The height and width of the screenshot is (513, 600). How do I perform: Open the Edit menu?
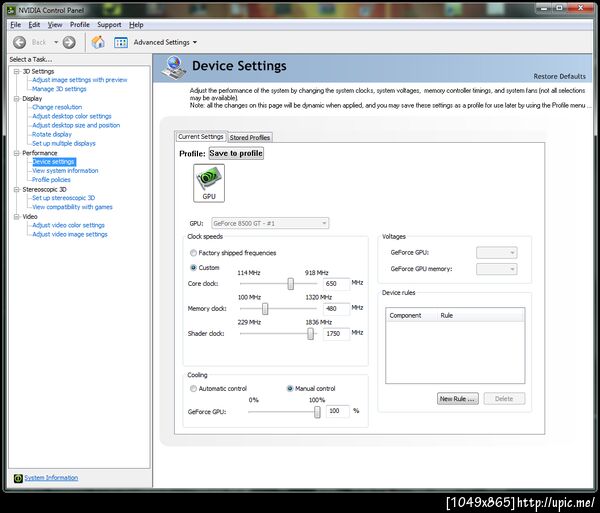click(x=34, y=25)
